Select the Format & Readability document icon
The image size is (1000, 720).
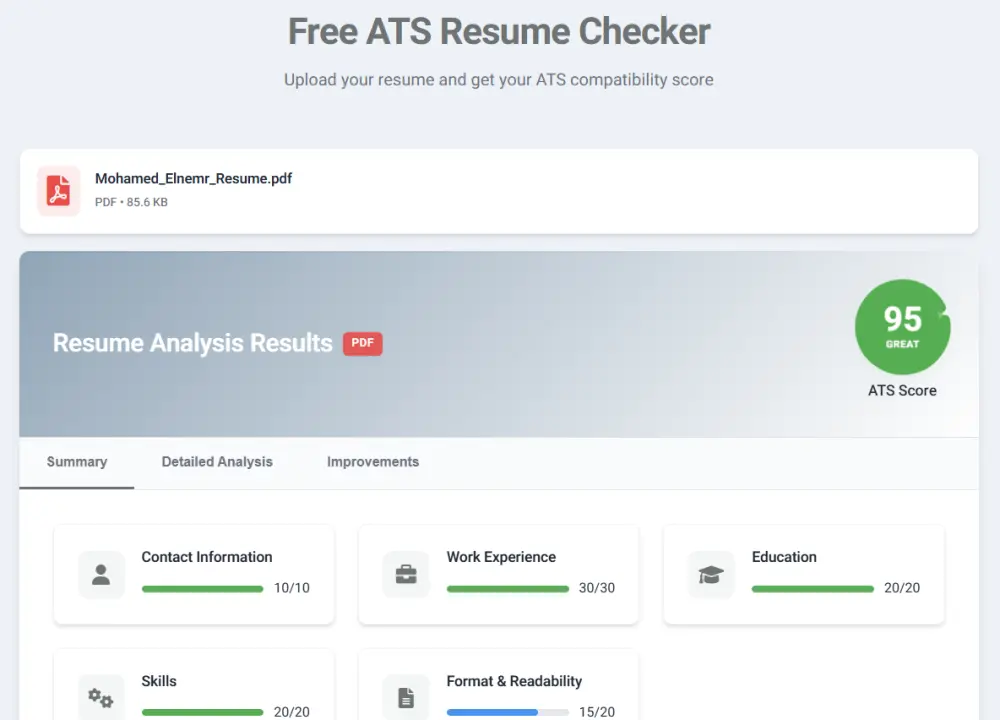(x=406, y=697)
